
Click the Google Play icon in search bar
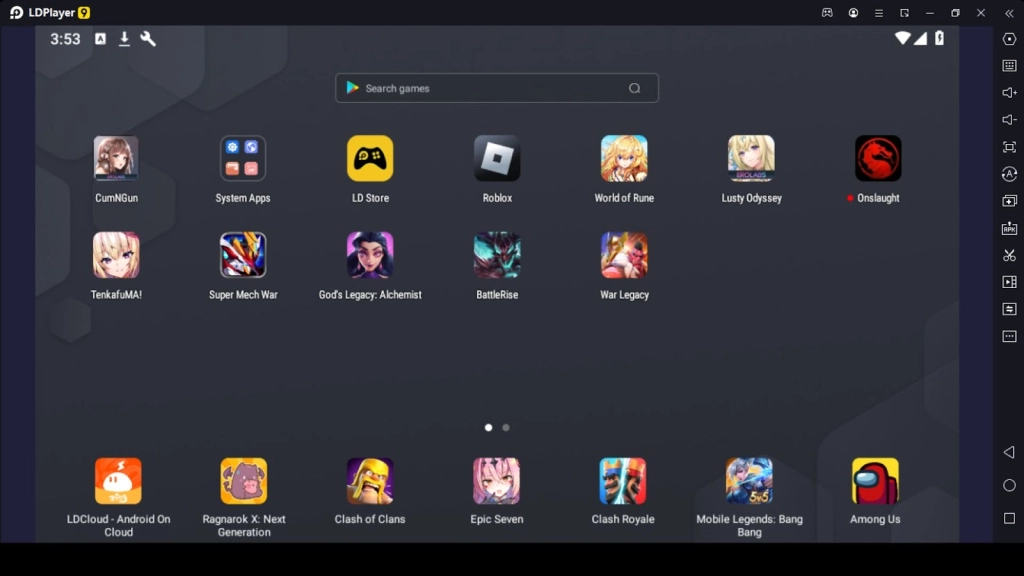pyautogui.click(x=353, y=88)
